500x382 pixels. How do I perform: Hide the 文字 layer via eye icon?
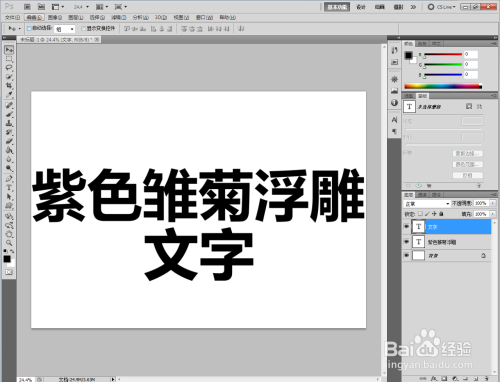click(x=406, y=227)
